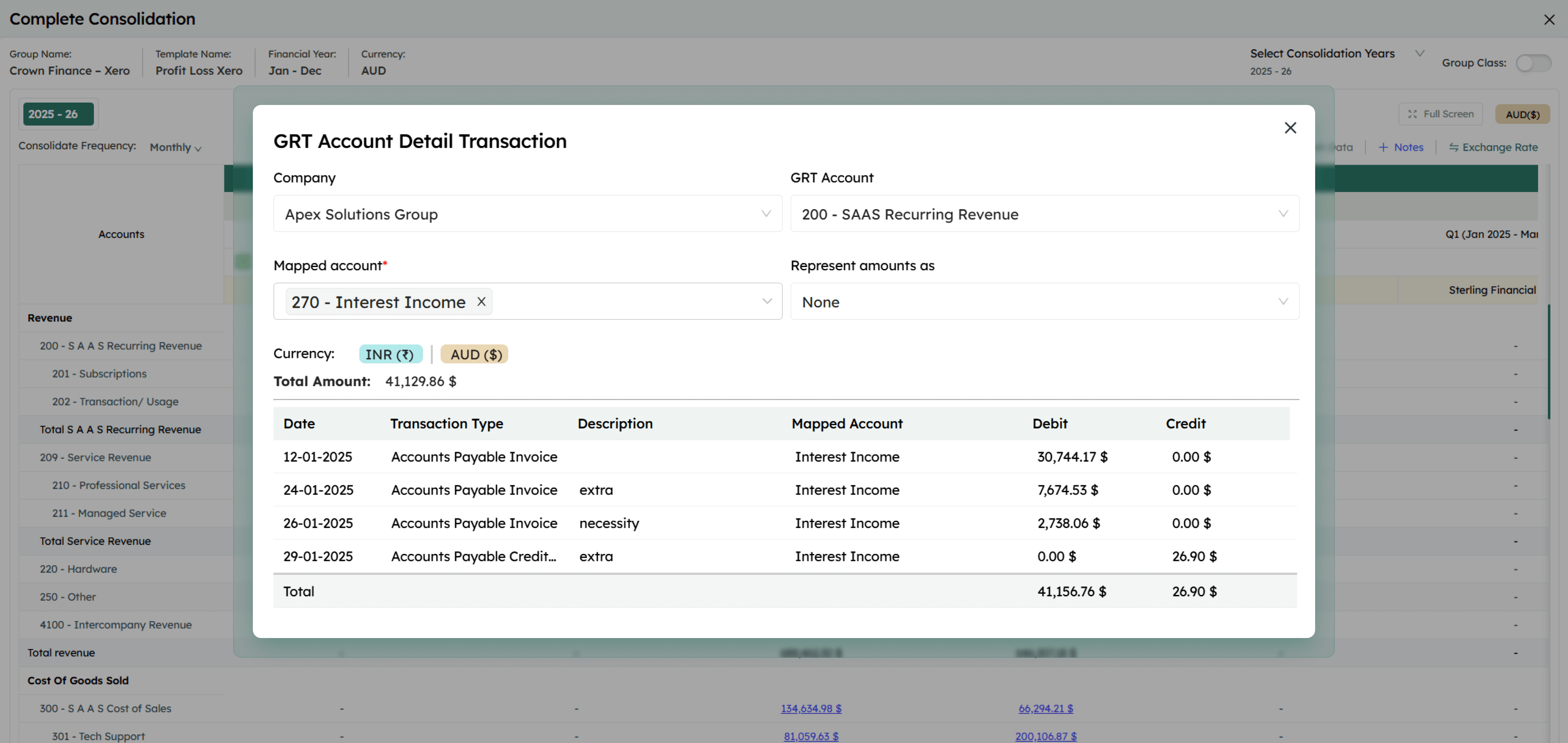
Task: Click the Mapped Account column header
Action: [x=847, y=424]
